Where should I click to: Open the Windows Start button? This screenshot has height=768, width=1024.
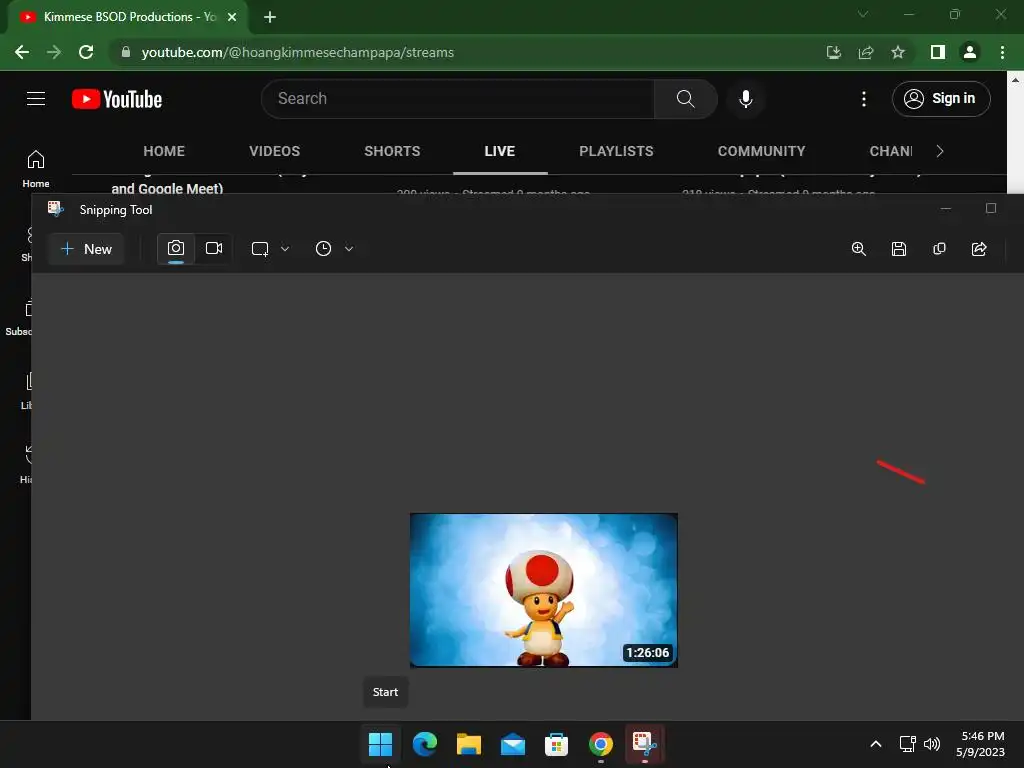(x=380, y=744)
